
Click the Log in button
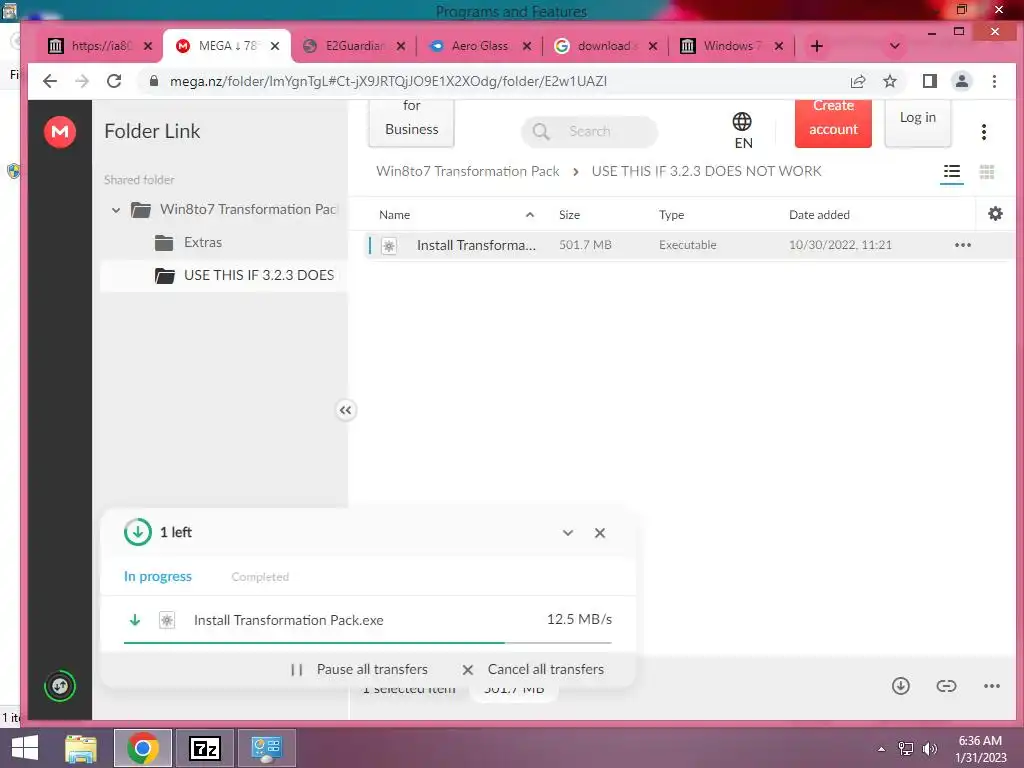[x=918, y=121]
